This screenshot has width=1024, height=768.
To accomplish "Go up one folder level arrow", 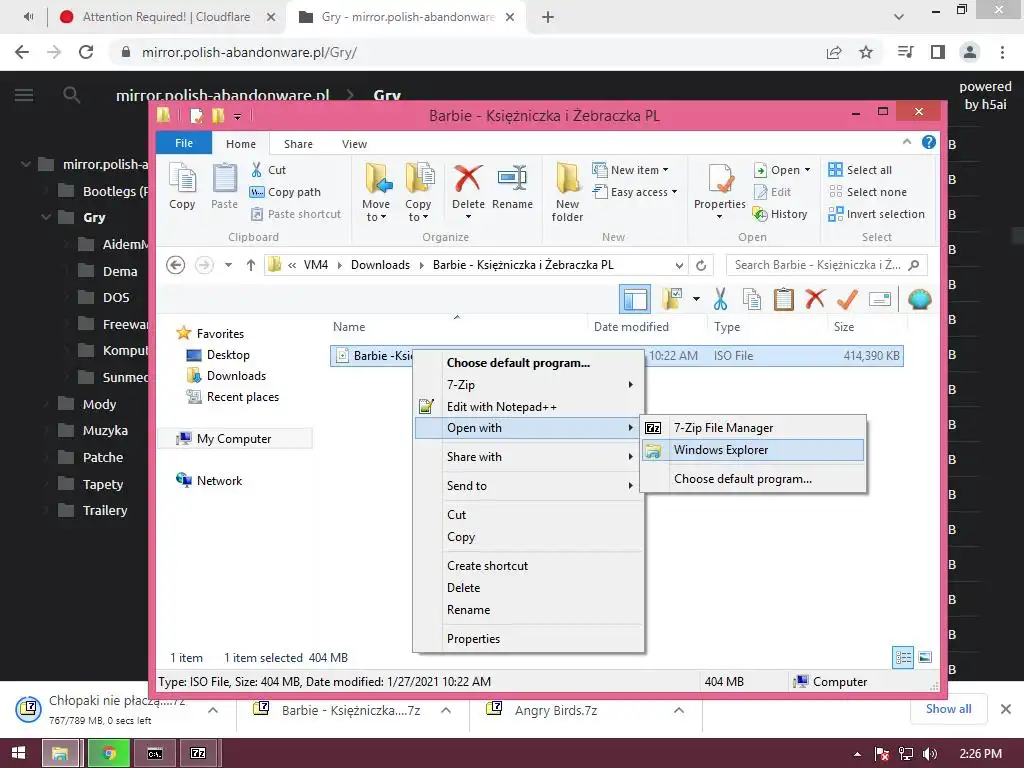I will point(251,265).
